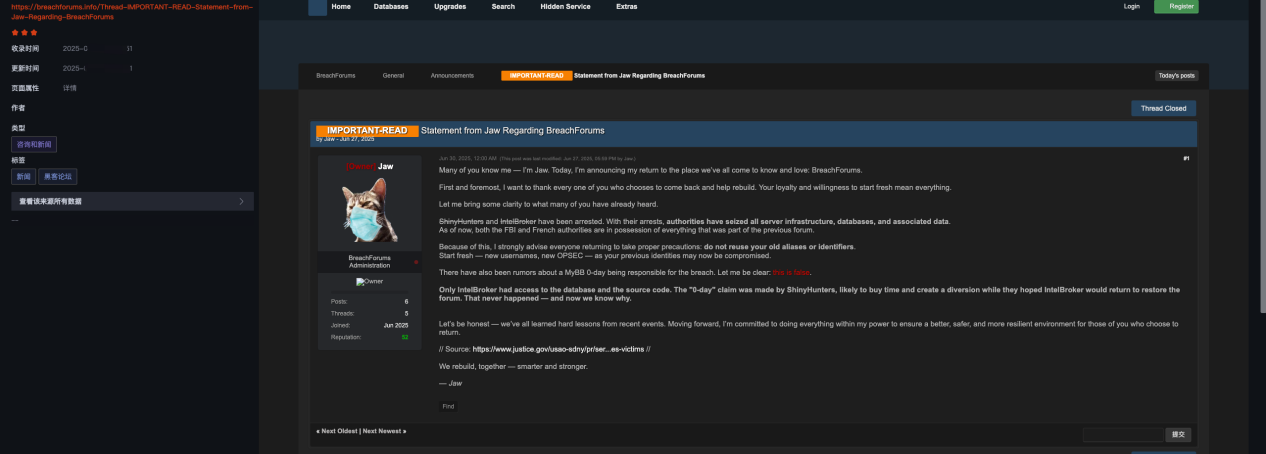Click the Thread Closed button
The height and width of the screenshot is (454, 1266).
pyautogui.click(x=1163, y=108)
